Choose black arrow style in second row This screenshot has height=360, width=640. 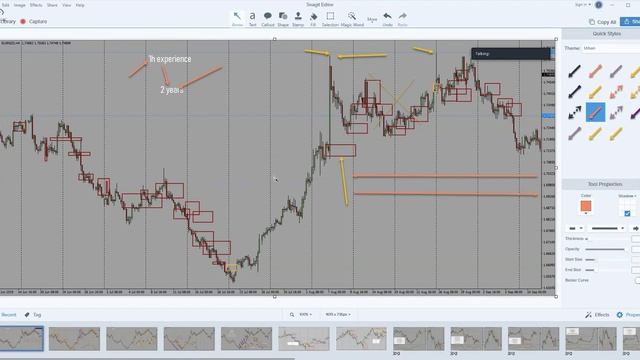[574, 91]
